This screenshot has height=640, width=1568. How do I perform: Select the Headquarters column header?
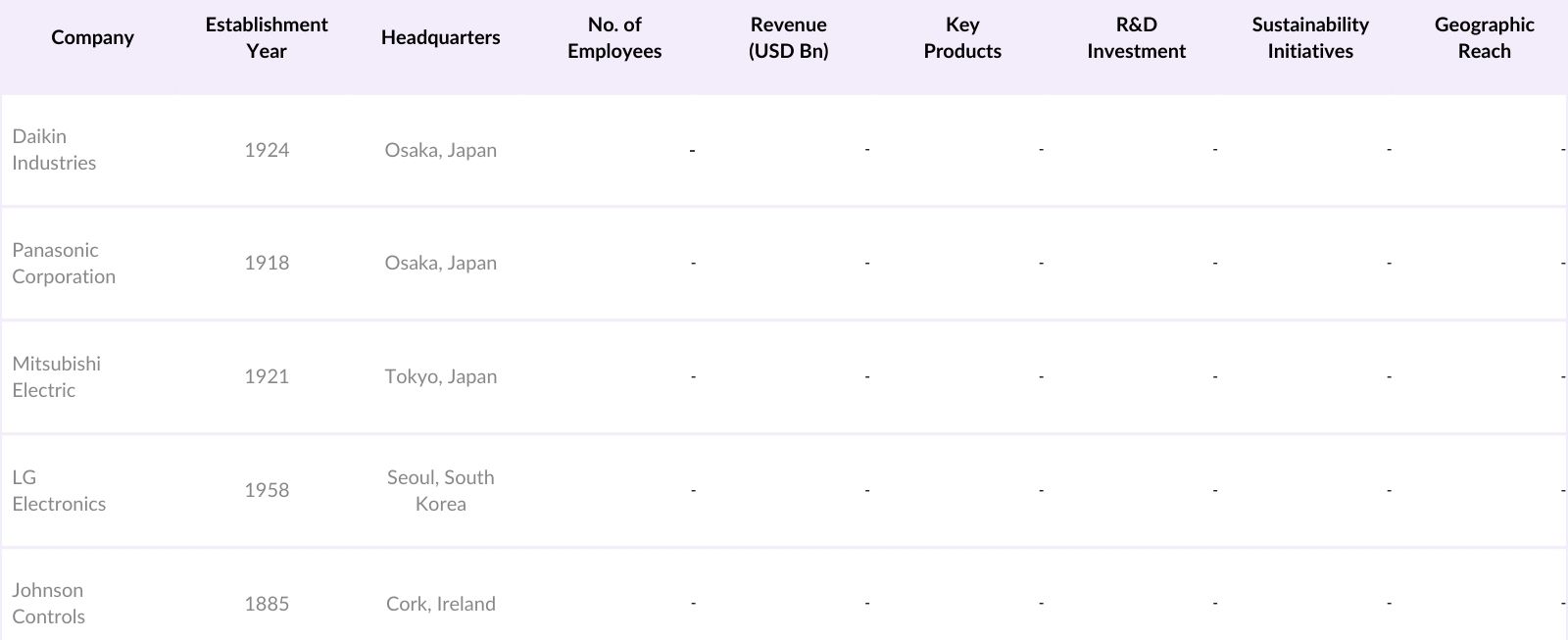440,37
